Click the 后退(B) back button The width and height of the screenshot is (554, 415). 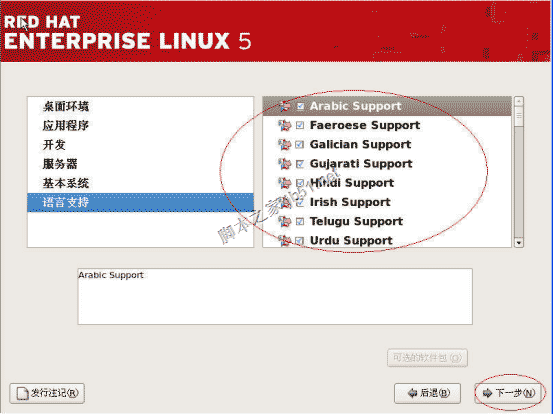427,393
